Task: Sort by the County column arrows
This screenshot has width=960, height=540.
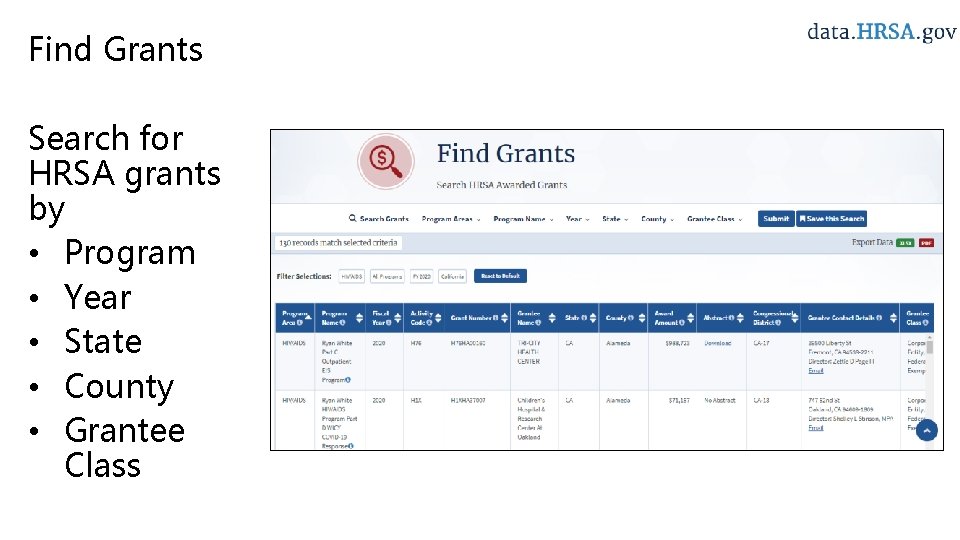Action: click(x=642, y=318)
